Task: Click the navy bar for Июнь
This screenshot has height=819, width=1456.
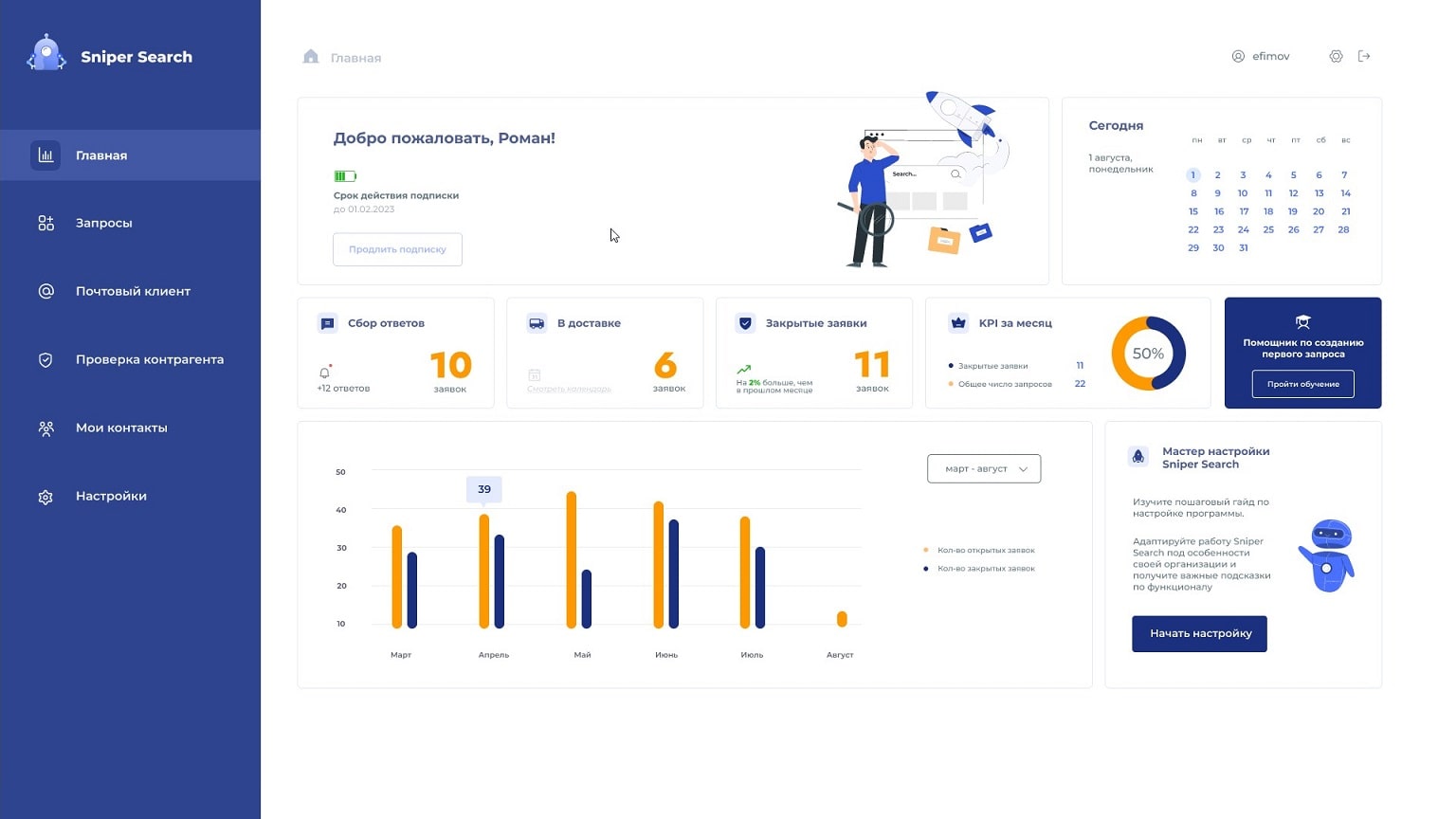Action: (x=674, y=573)
